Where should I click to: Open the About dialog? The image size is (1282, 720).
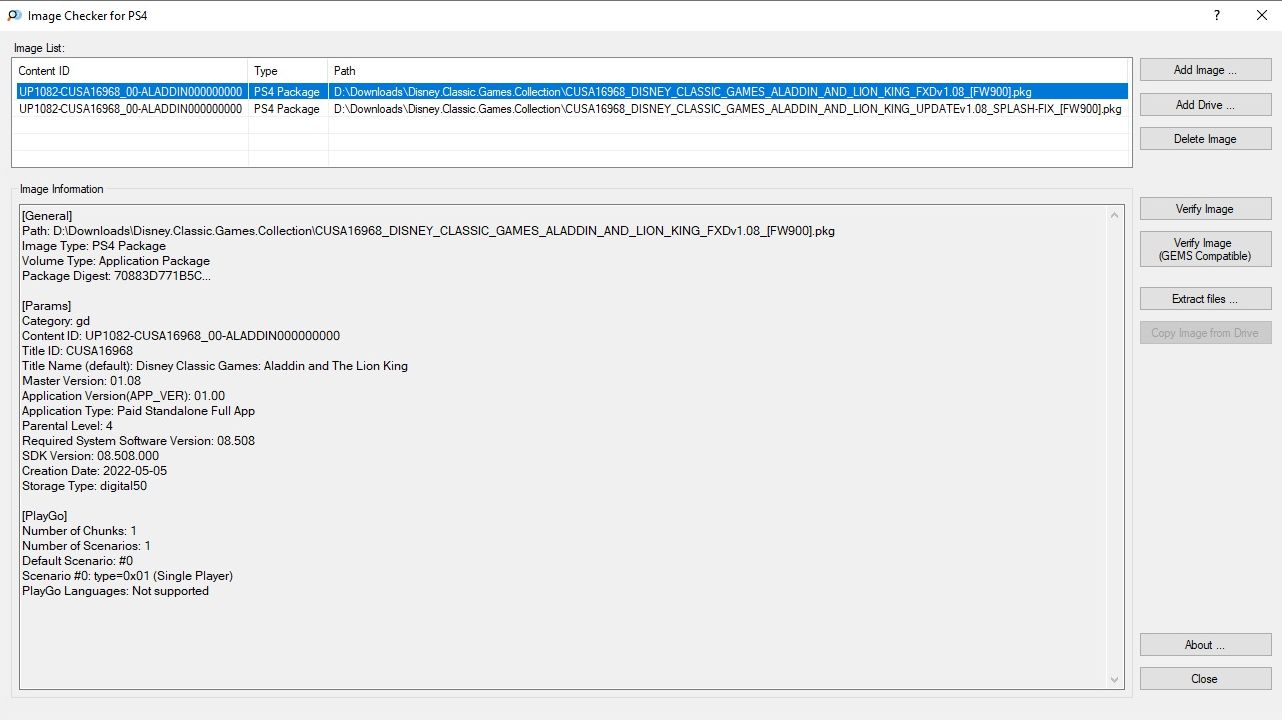pos(1205,645)
